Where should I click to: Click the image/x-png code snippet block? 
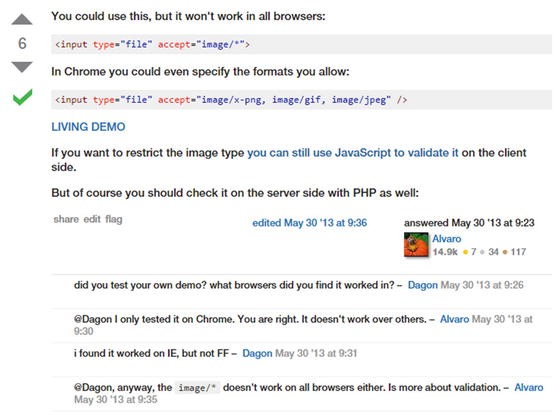(x=301, y=100)
